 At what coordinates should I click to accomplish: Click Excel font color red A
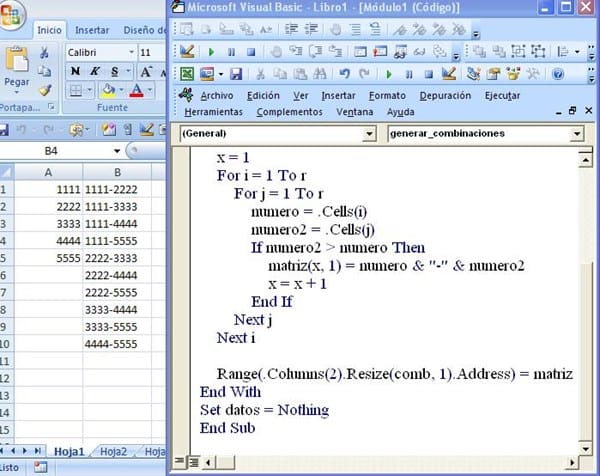(137, 90)
